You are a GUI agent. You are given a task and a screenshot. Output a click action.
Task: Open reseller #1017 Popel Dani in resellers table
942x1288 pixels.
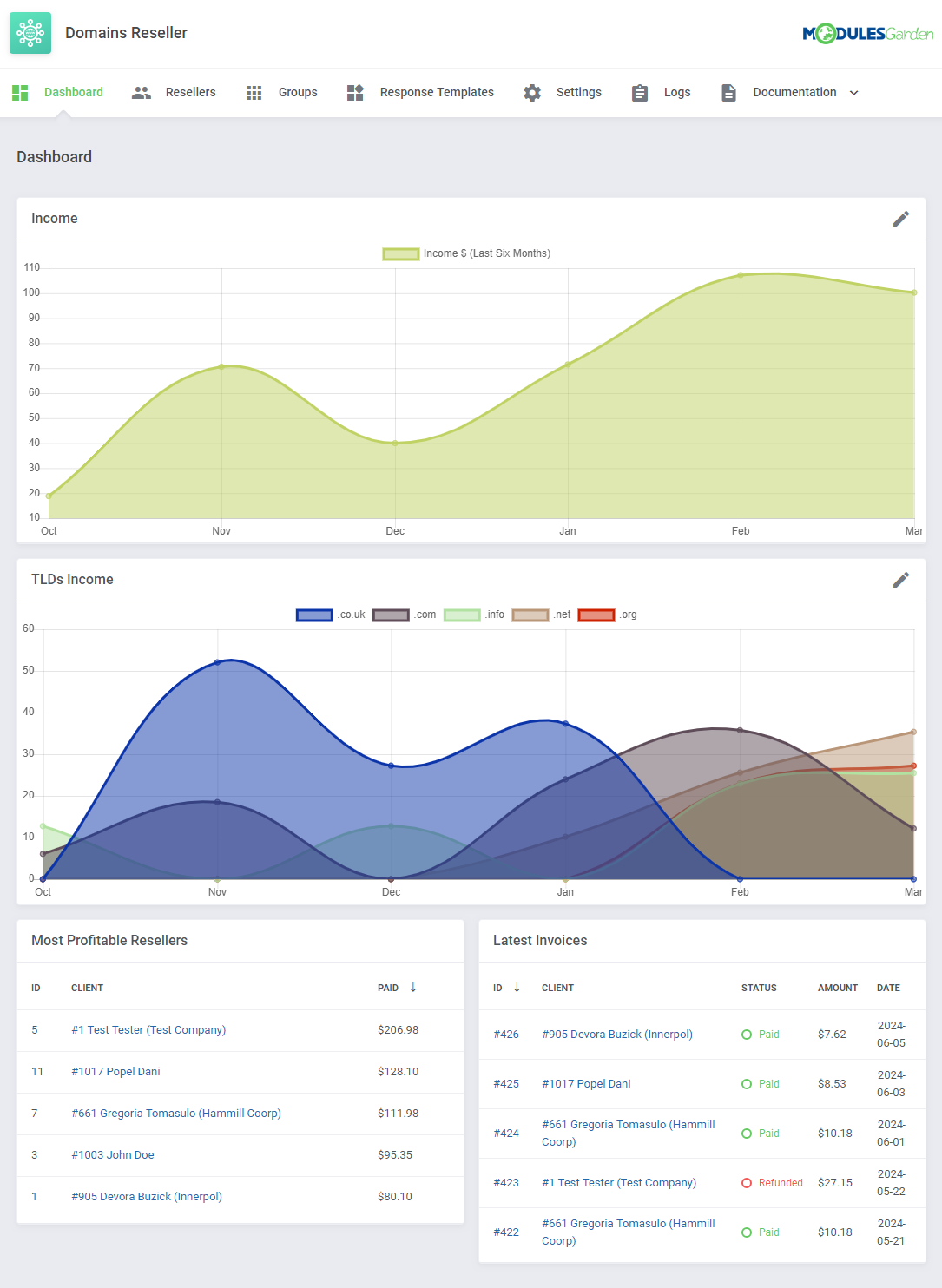click(x=115, y=1072)
